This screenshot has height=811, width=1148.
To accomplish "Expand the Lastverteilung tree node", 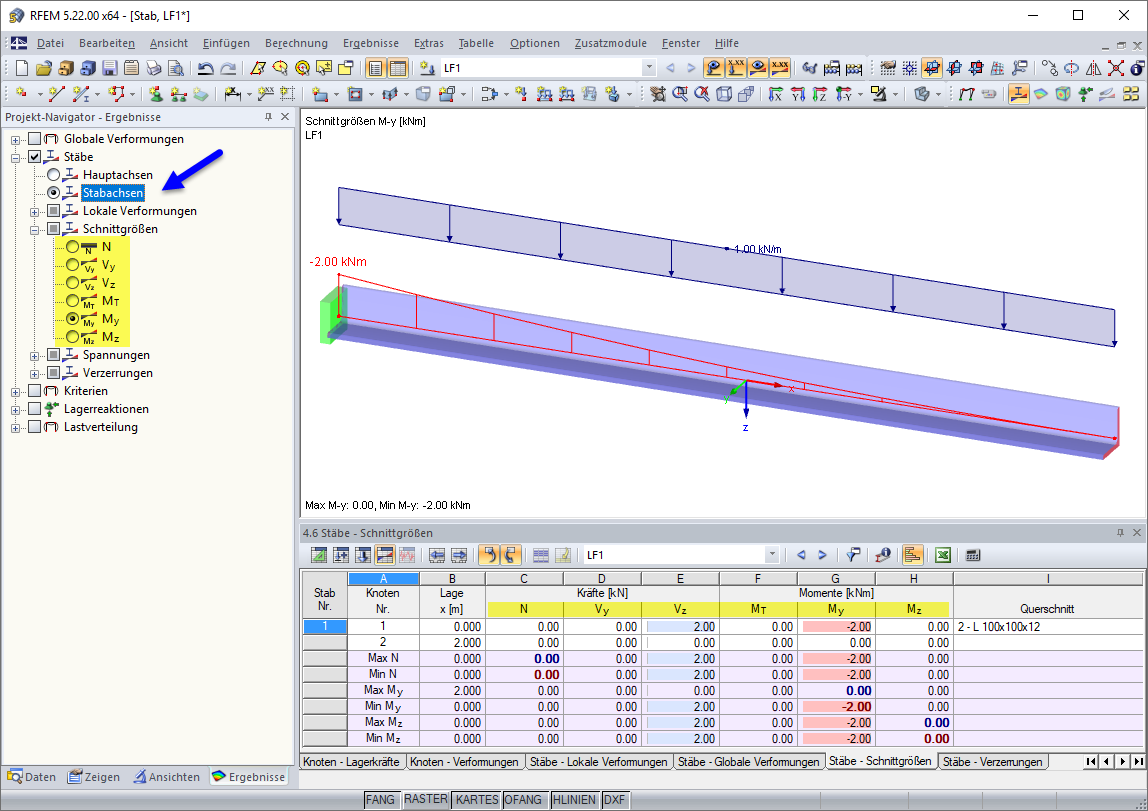I will [x=15, y=427].
